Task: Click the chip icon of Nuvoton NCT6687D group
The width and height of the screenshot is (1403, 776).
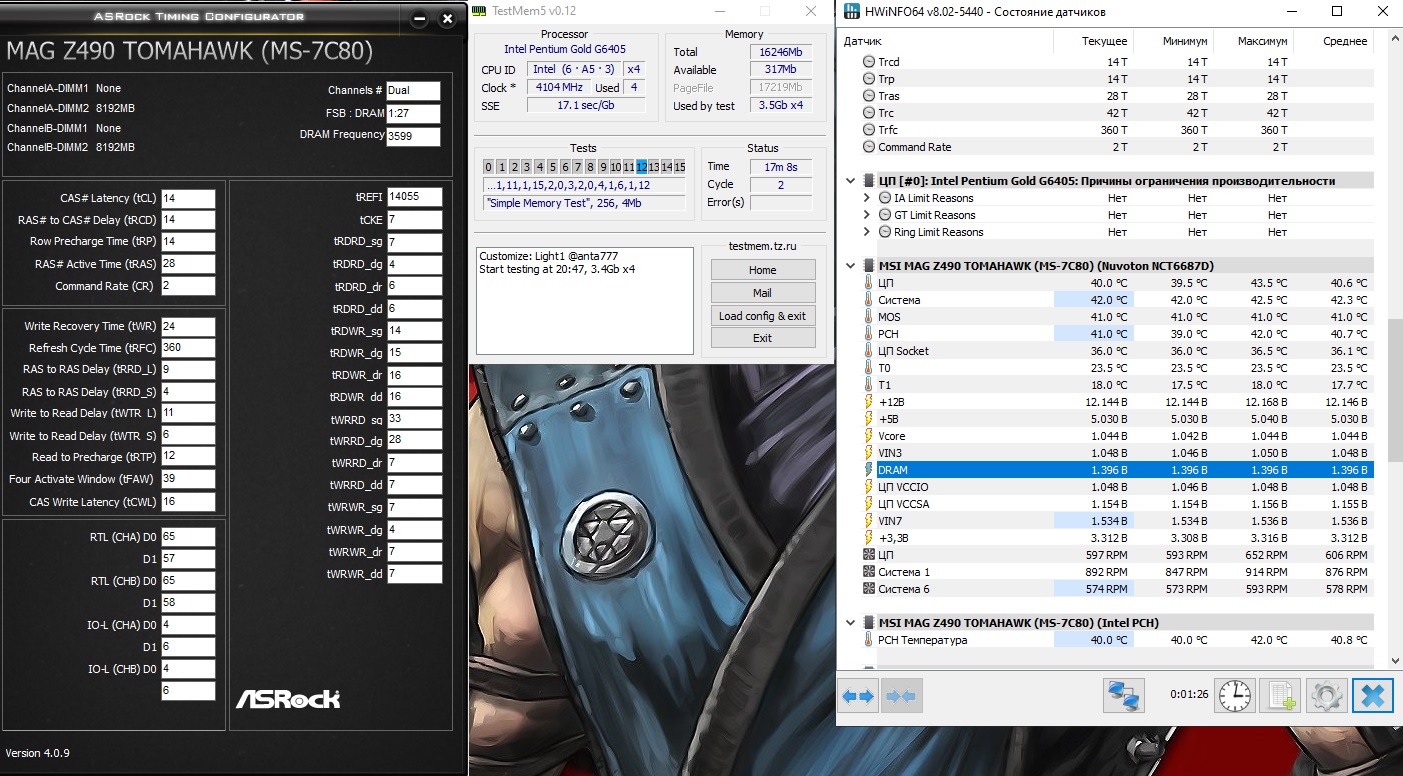Action: coord(868,266)
